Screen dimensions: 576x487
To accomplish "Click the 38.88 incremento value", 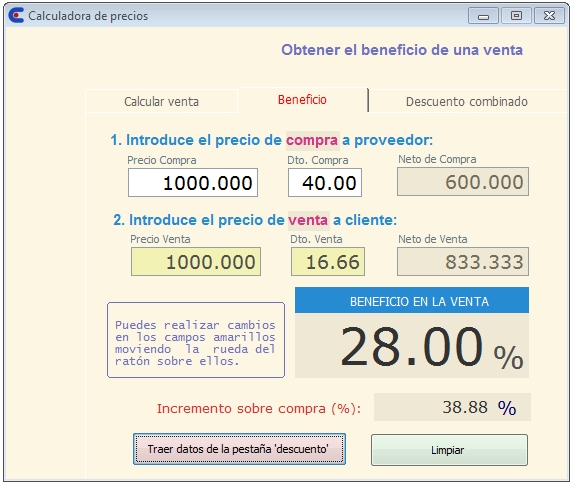I will 452,407.
